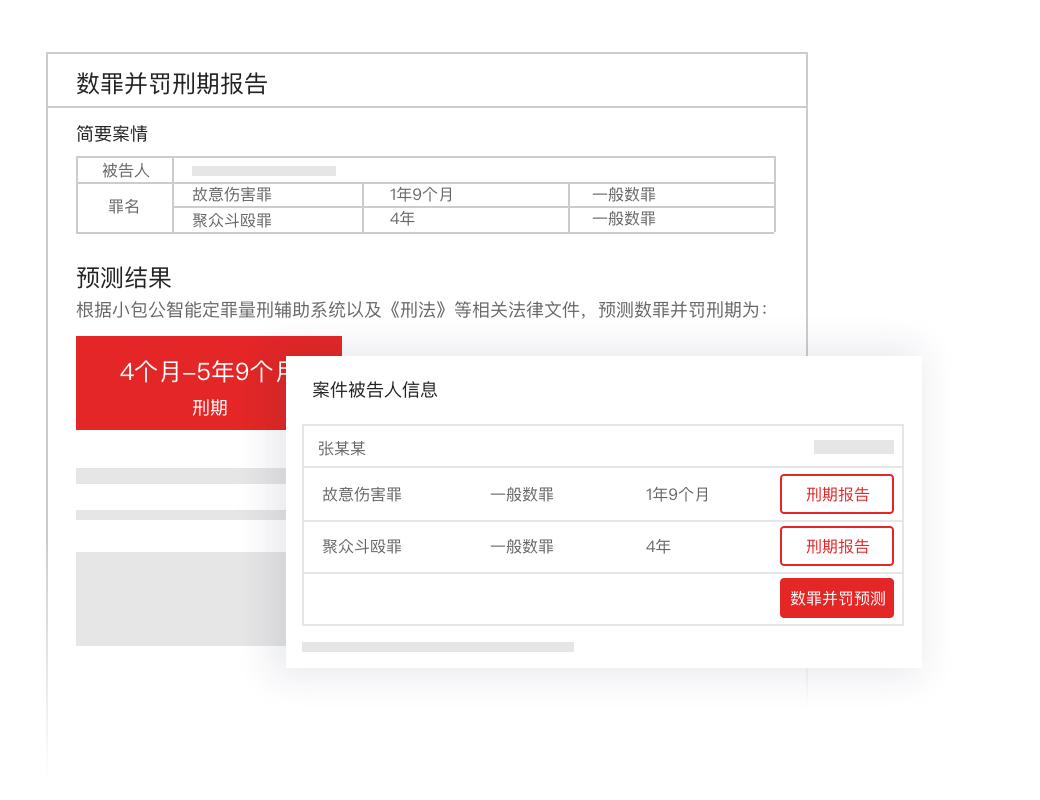Click the 案件被告人信息 card heading
Screen dimensions: 1040x800
tap(374, 390)
